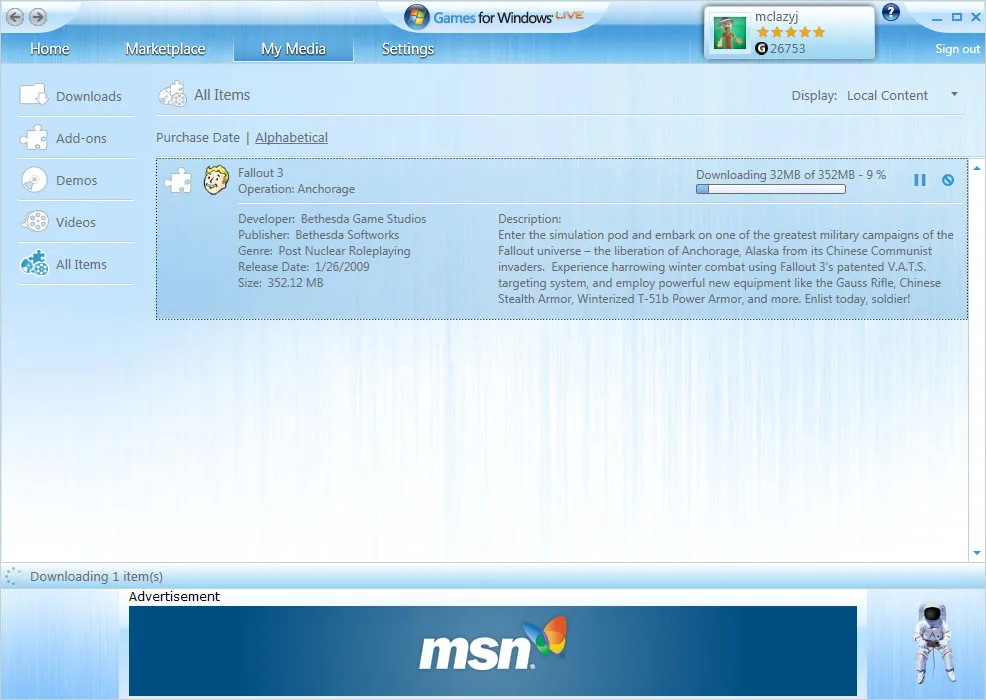Click the scrollbar down arrow
986x700 pixels.
point(977,553)
